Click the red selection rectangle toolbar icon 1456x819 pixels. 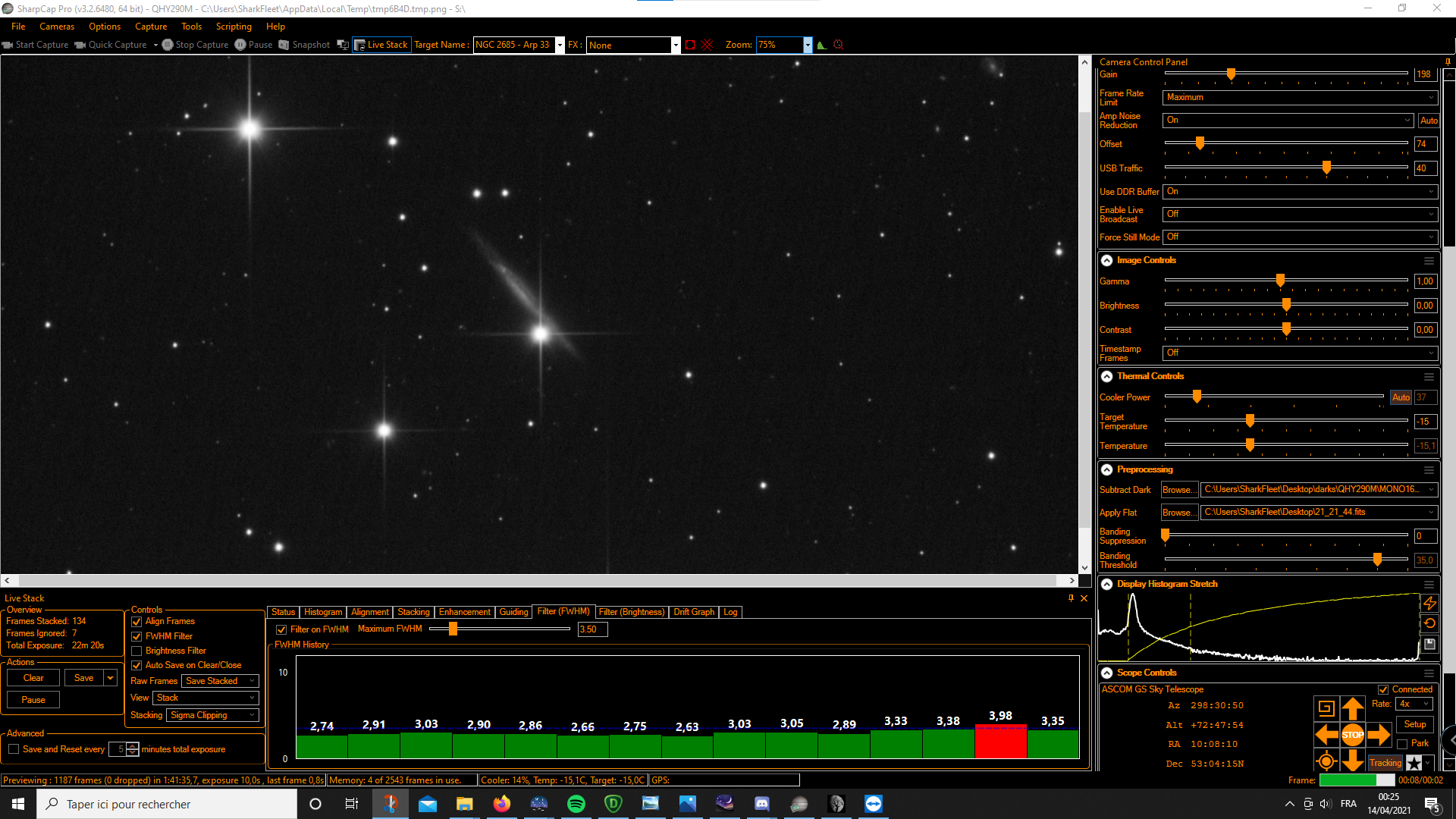coord(690,45)
